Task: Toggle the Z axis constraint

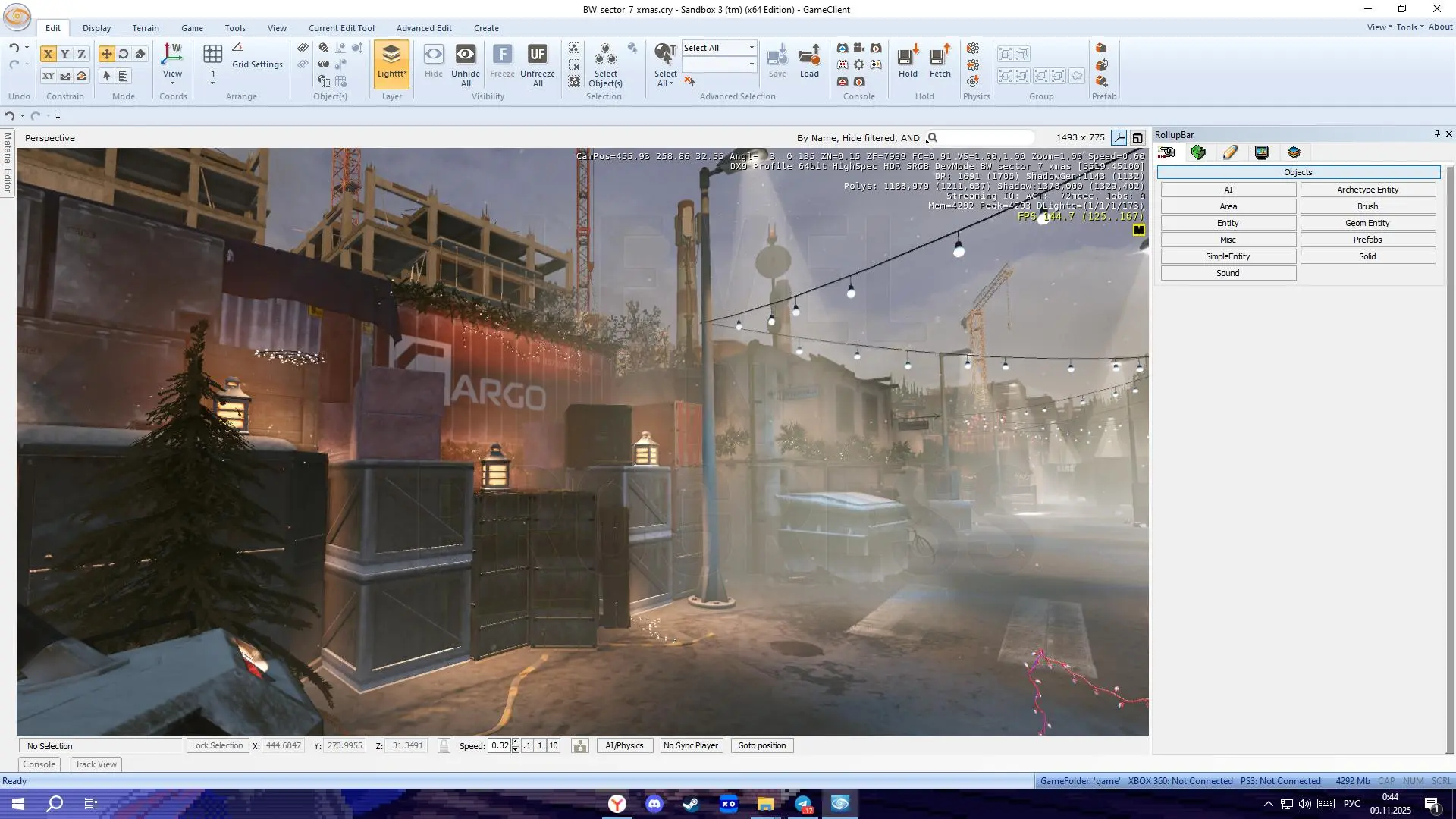Action: pyautogui.click(x=81, y=54)
